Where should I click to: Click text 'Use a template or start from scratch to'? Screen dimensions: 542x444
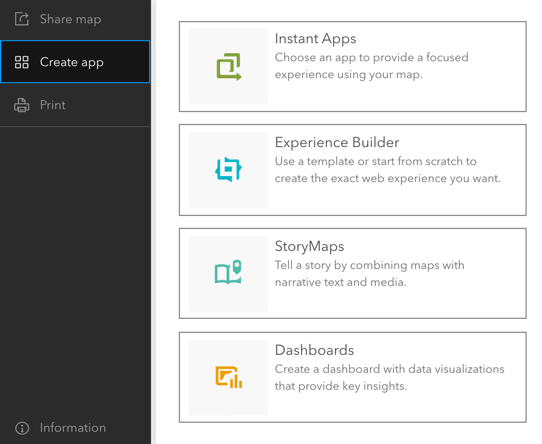pos(376,161)
